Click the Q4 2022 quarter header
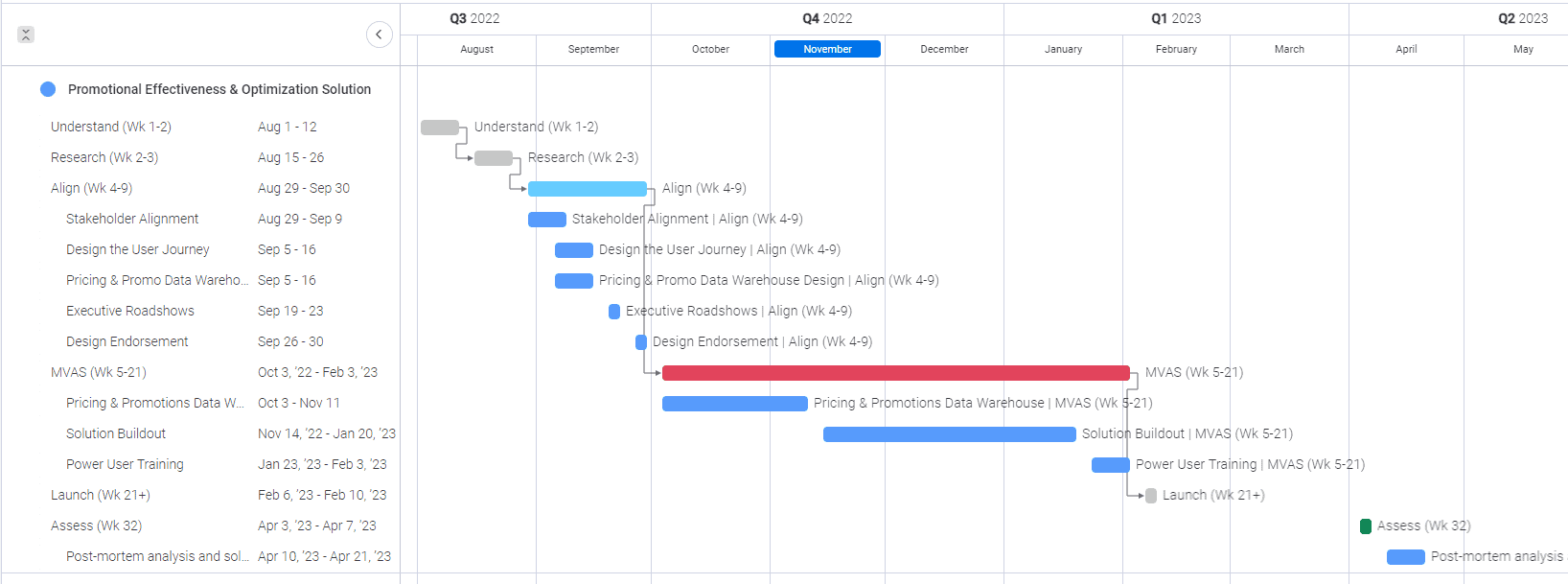The width and height of the screenshot is (1568, 584). (827, 18)
